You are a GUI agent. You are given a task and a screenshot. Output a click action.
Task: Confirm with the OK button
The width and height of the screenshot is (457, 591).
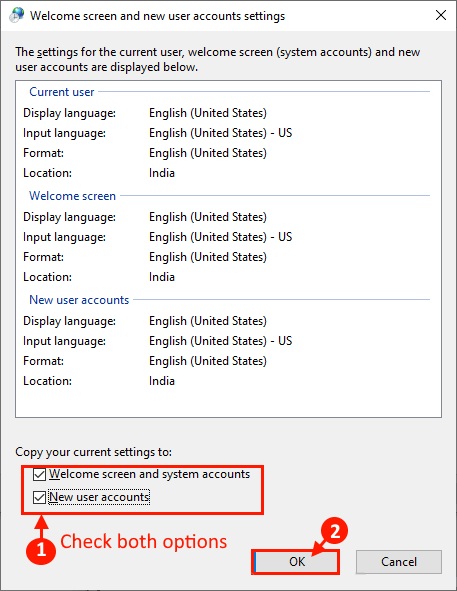pos(296,562)
